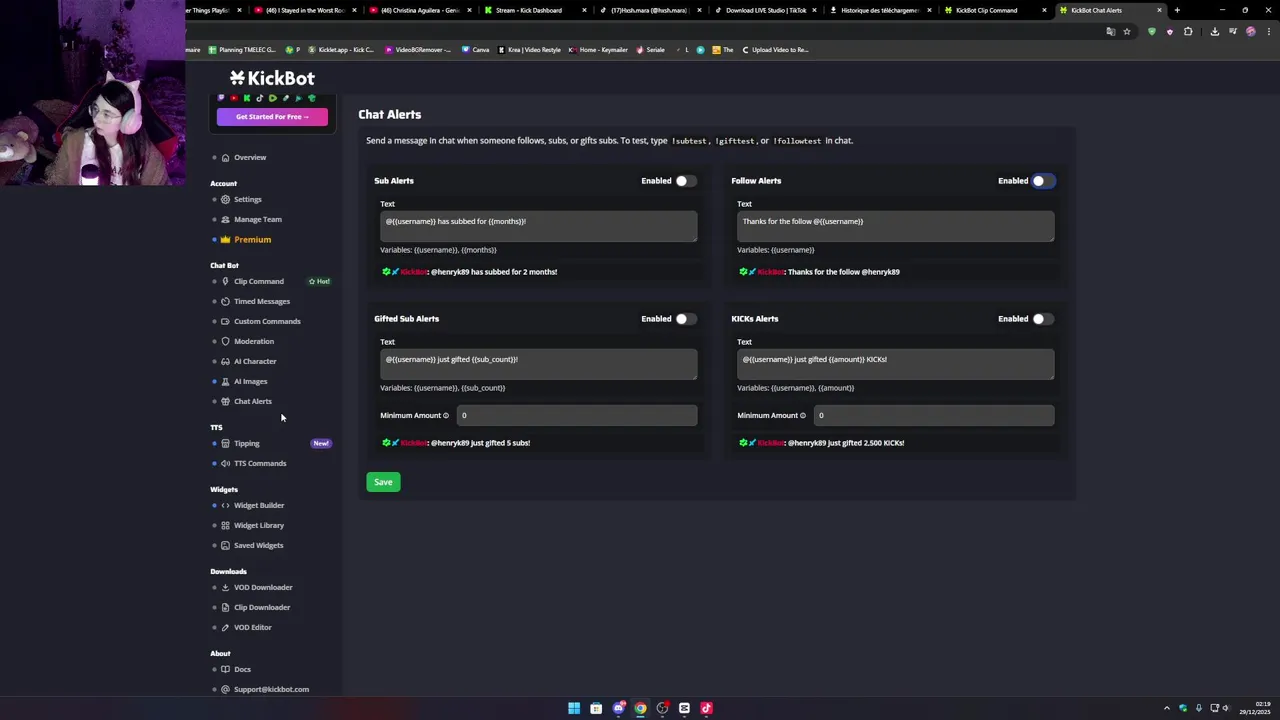
Task: Open Chrome from the Windows taskbar
Action: coord(640,708)
